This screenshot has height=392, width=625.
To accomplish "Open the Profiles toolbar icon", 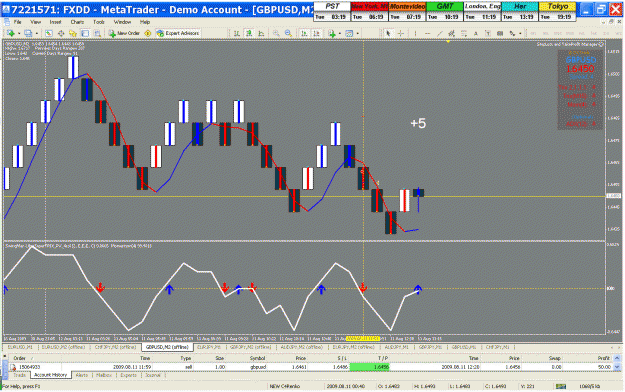I will (x=28, y=33).
